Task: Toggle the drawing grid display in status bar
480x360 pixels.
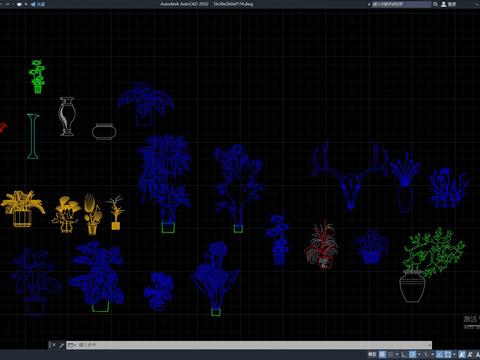Action: pyautogui.click(x=382, y=354)
